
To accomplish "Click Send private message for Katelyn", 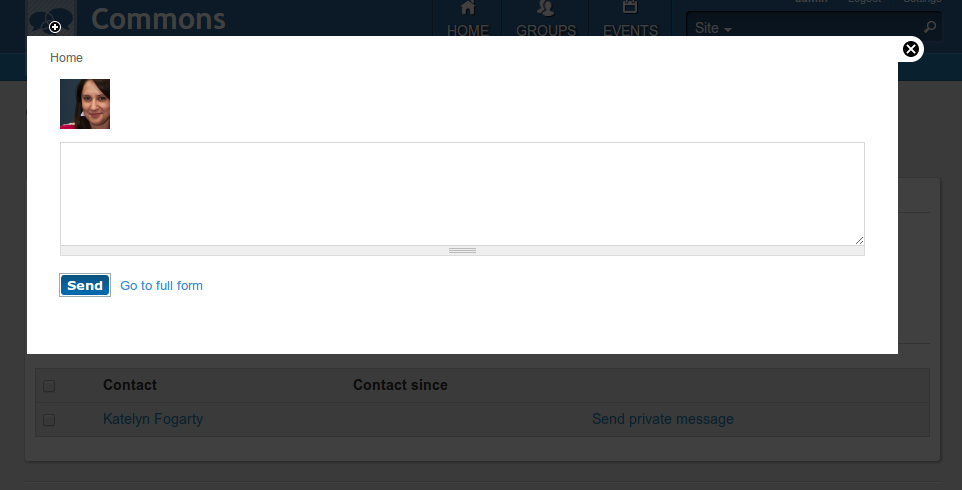I will (x=663, y=419).
